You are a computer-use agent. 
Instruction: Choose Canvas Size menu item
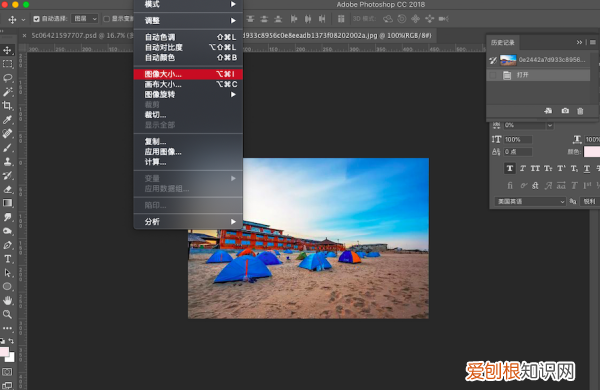(x=188, y=84)
